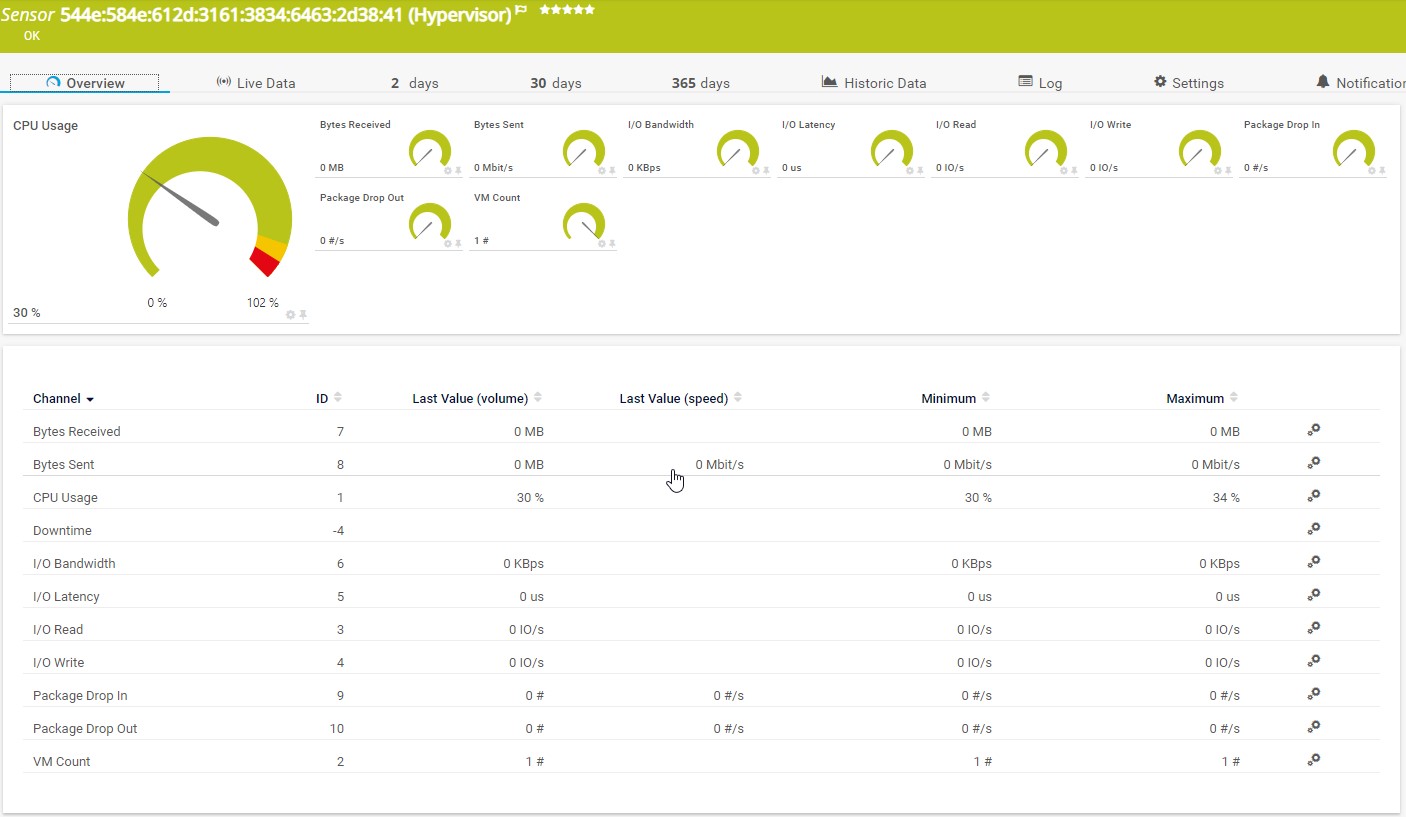The height and width of the screenshot is (817, 1406).
Task: Open gear settings on the Bytes Received gauge
Action: tap(449, 171)
